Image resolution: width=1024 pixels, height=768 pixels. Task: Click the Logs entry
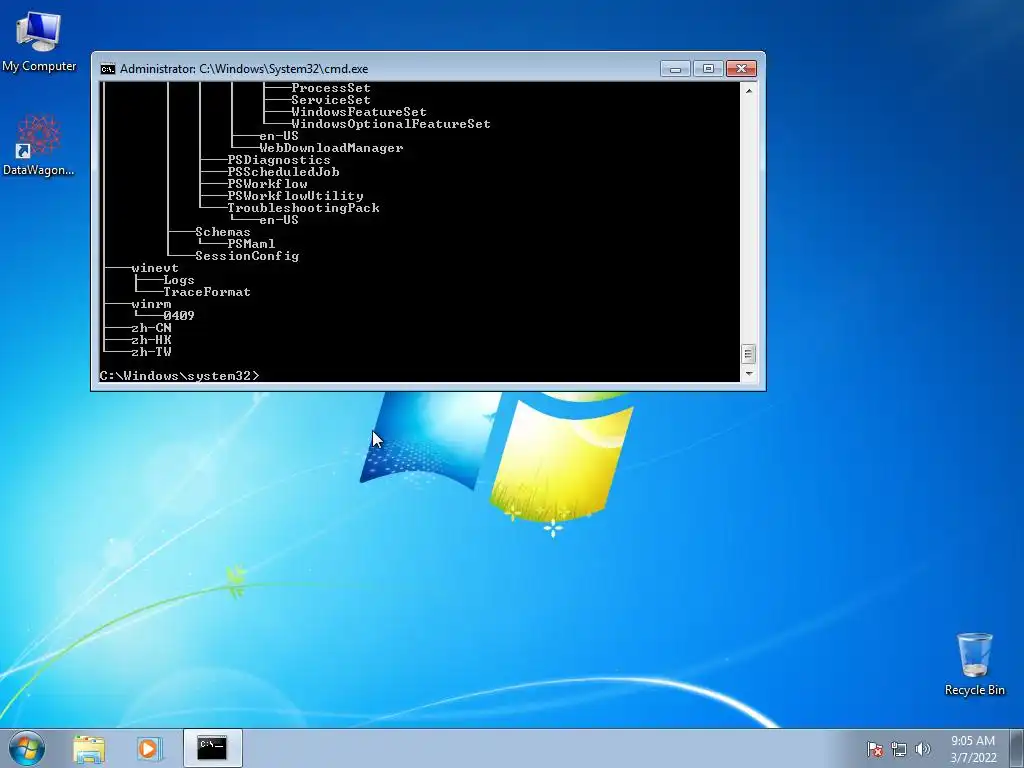click(x=178, y=280)
